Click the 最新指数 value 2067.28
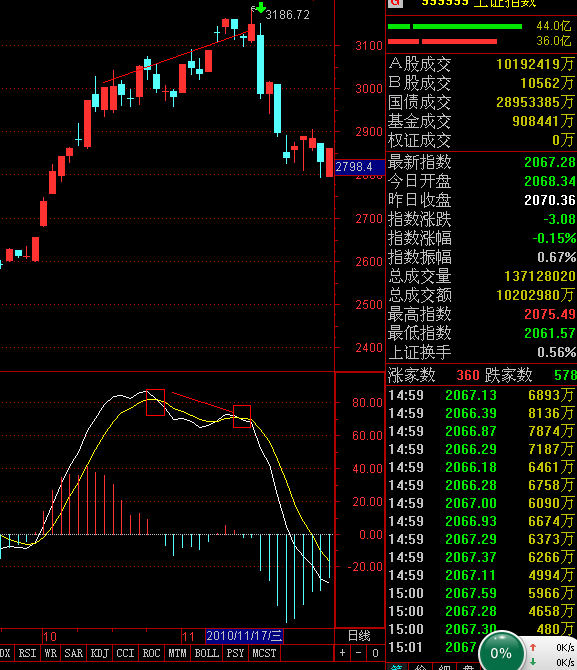The width and height of the screenshot is (577, 670). click(550, 162)
